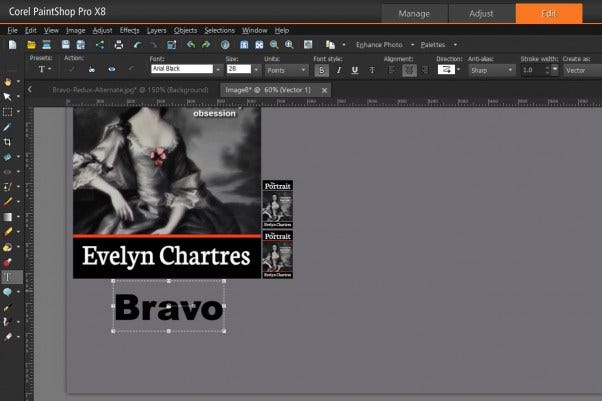Click the small Portrait cover thumbnail
The height and width of the screenshot is (401, 602).
277,205
